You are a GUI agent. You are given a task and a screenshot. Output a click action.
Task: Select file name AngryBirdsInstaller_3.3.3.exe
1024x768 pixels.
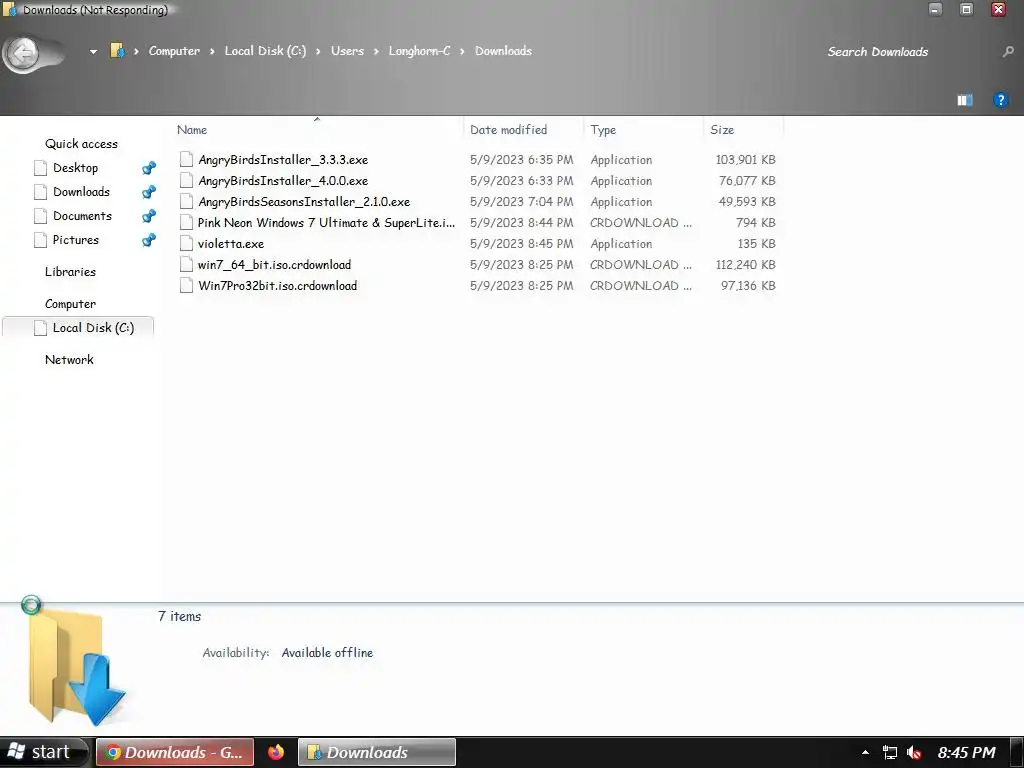pyautogui.click(x=283, y=160)
